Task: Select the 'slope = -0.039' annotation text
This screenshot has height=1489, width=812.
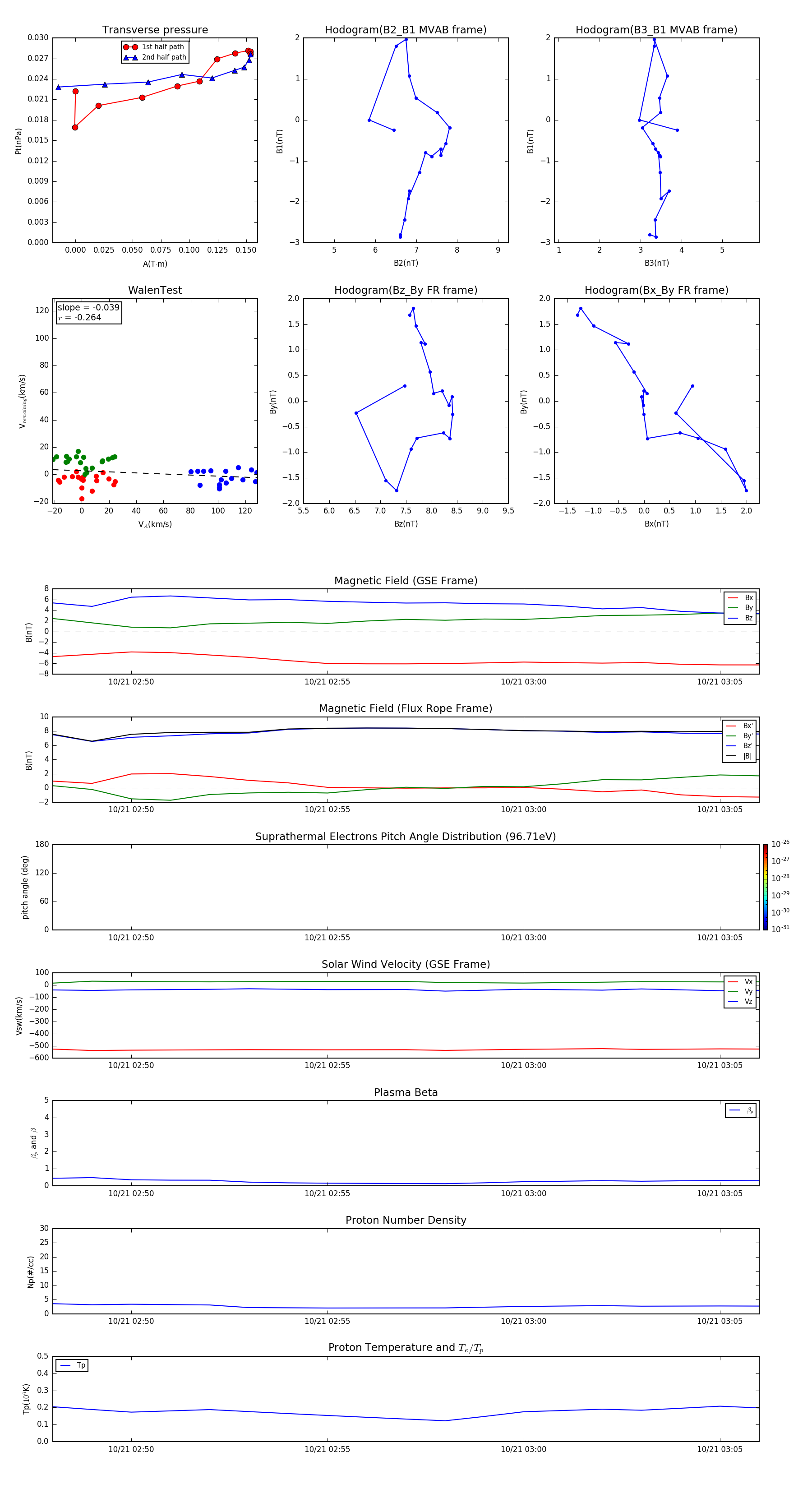Action: [88, 308]
